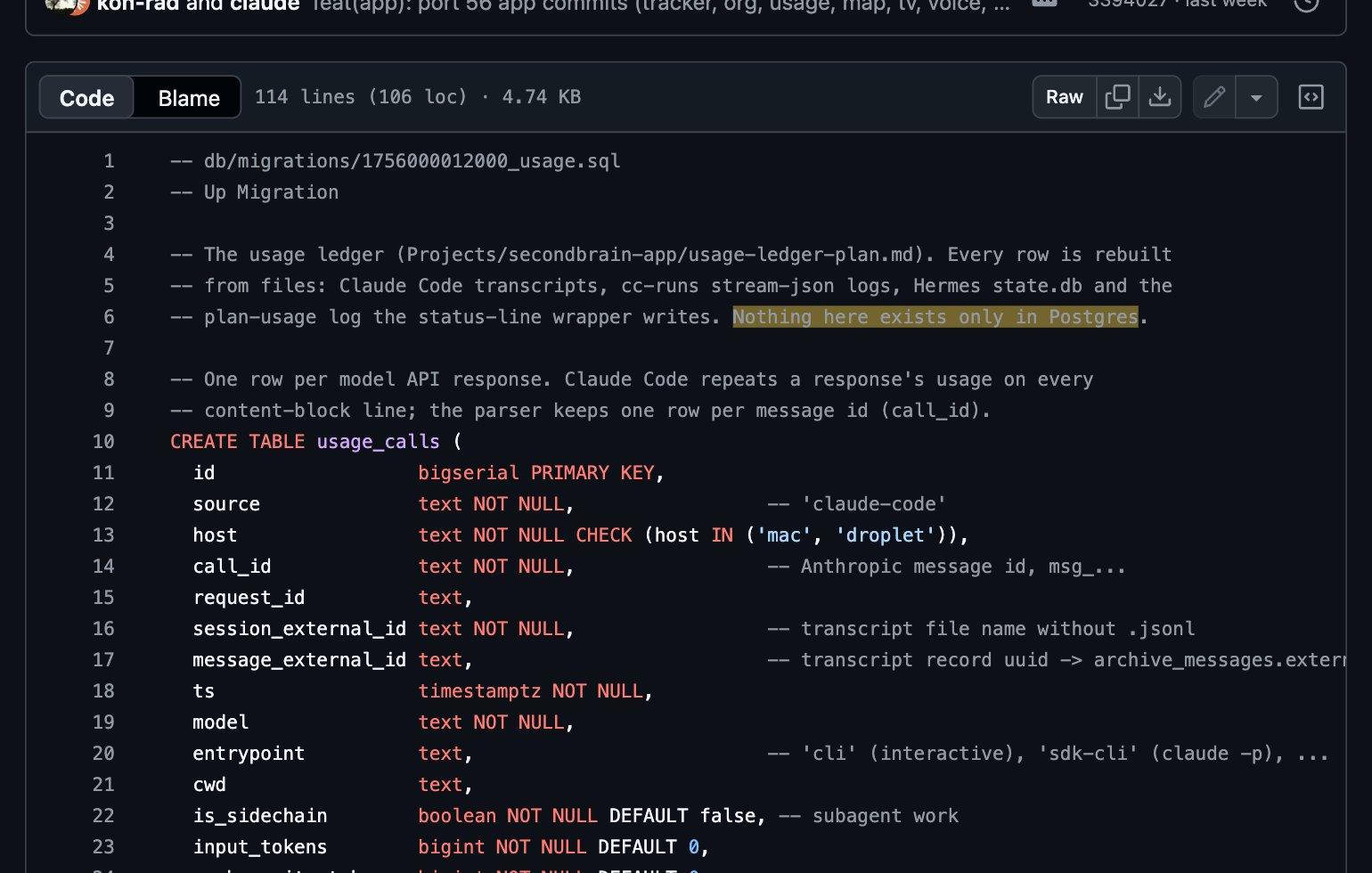Select line number 13
The image size is (1372, 873).
103,535
